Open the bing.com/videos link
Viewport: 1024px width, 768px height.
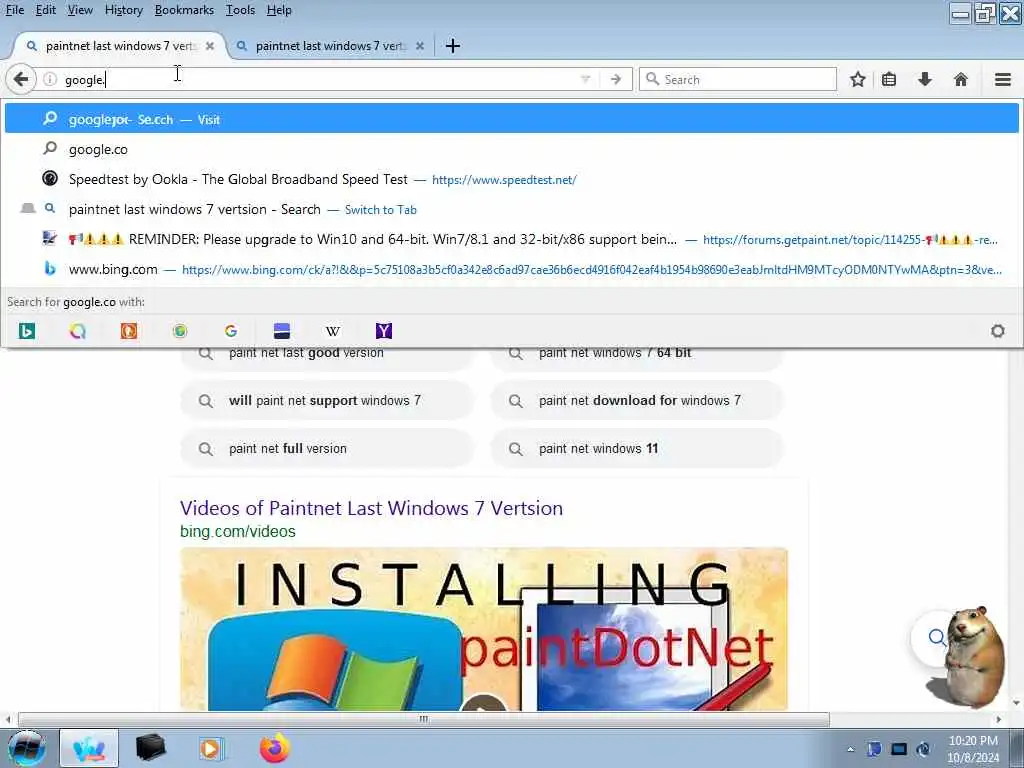coord(238,532)
